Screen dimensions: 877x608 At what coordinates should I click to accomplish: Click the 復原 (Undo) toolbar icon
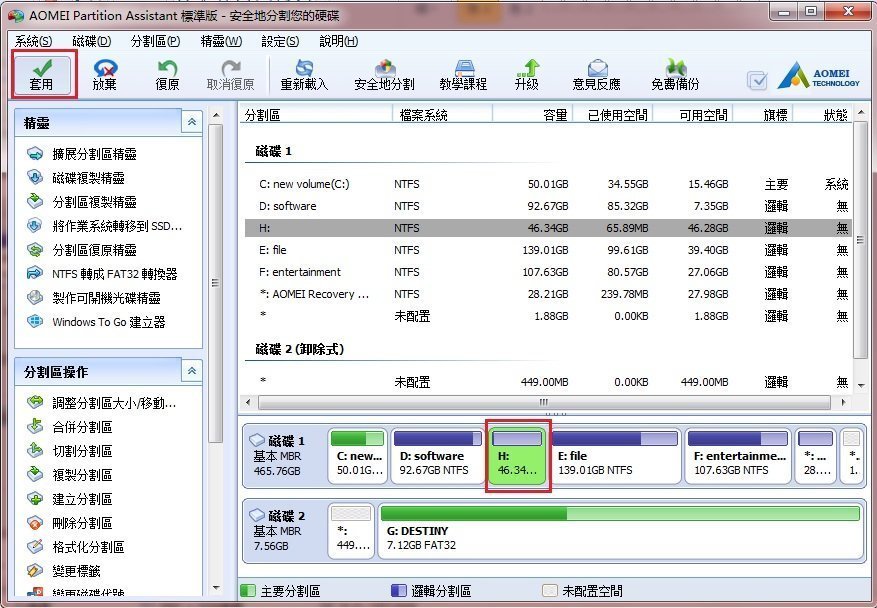[167, 74]
